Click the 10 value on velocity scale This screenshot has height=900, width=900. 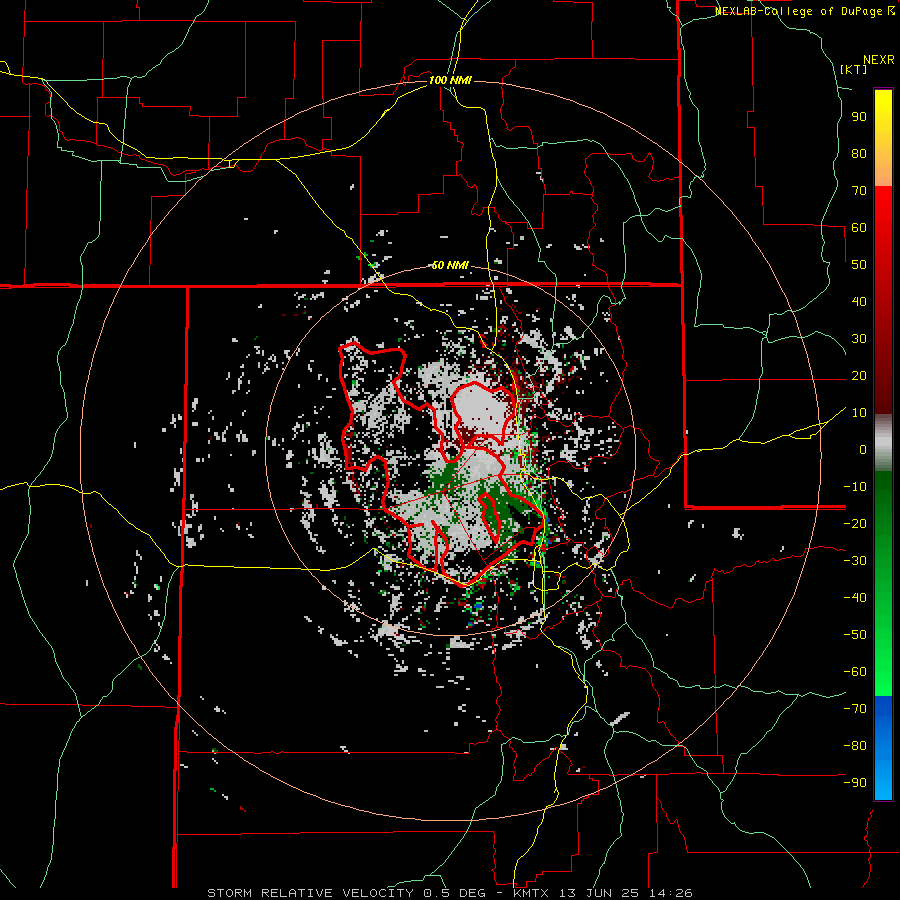click(x=859, y=413)
